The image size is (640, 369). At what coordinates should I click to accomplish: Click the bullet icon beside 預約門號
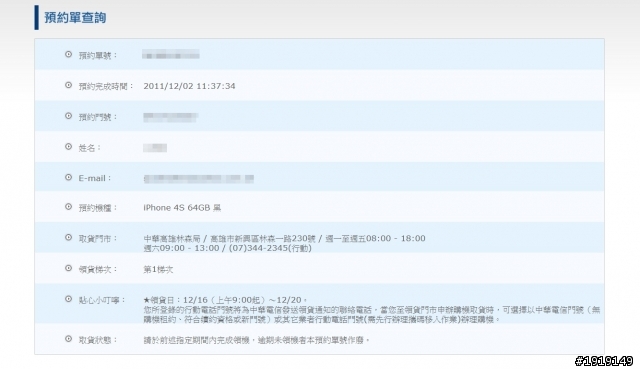pyautogui.click(x=69, y=116)
